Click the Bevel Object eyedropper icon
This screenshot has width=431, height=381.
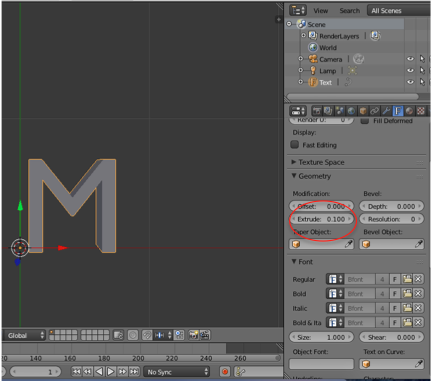pos(419,244)
